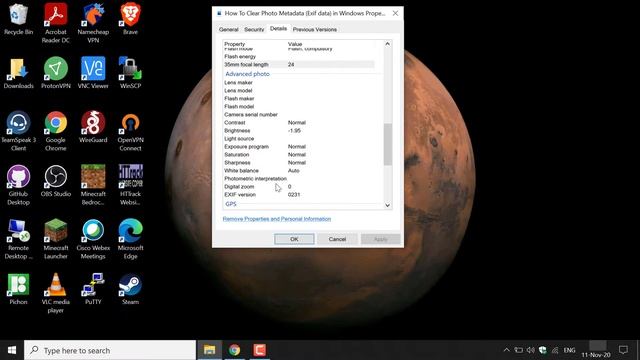Screen dimensions: 640x360
Task: Click the EXIF version value 0231
Action: pos(294,195)
